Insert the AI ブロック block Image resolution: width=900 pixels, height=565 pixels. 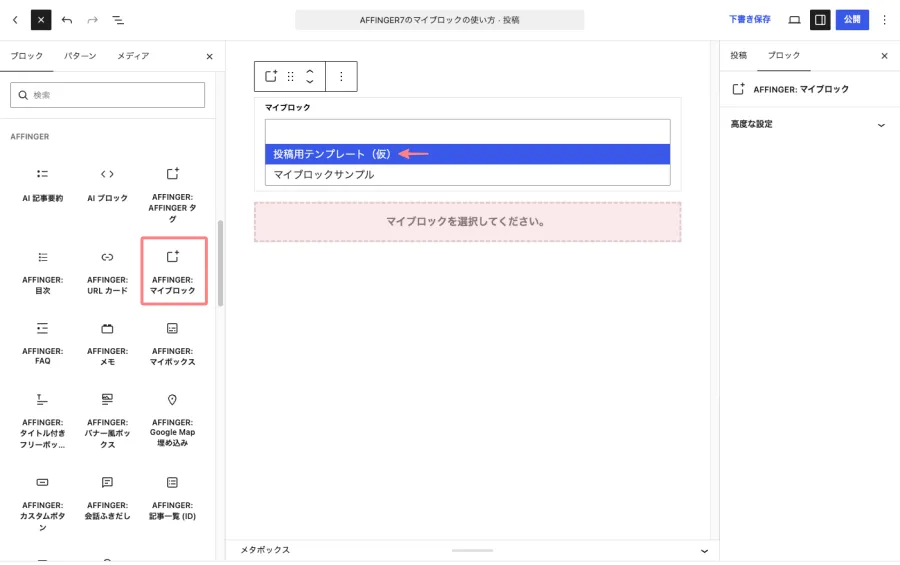tap(107, 185)
